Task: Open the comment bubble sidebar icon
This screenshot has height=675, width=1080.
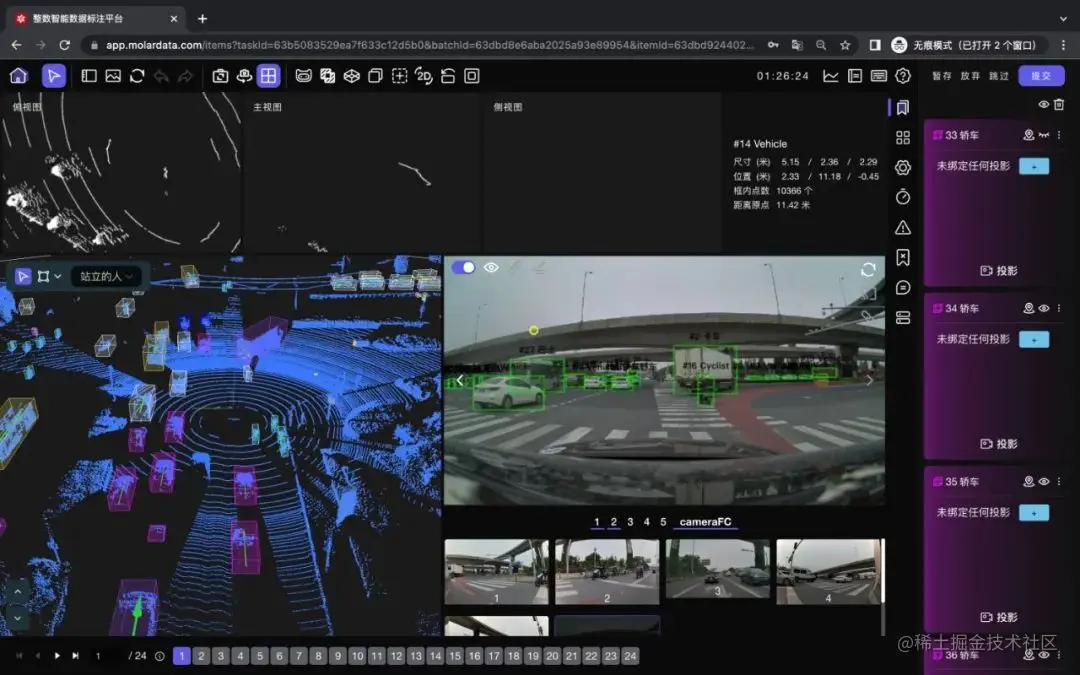Action: click(x=903, y=287)
